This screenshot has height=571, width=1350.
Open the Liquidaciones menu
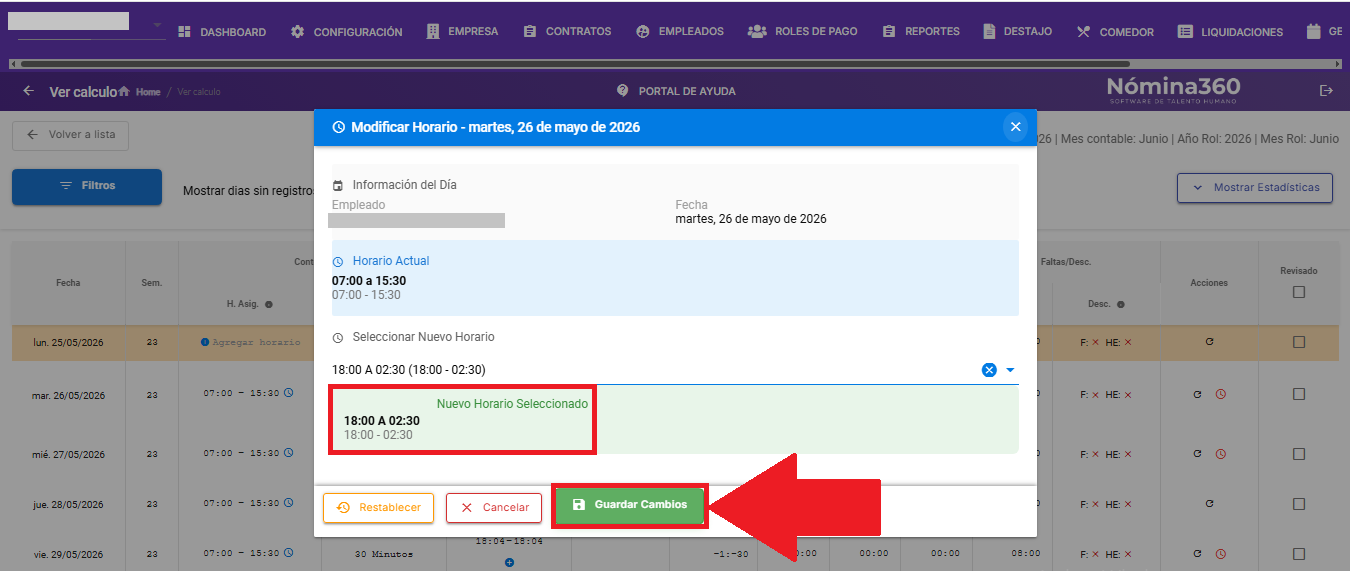pyautogui.click(x=1230, y=32)
